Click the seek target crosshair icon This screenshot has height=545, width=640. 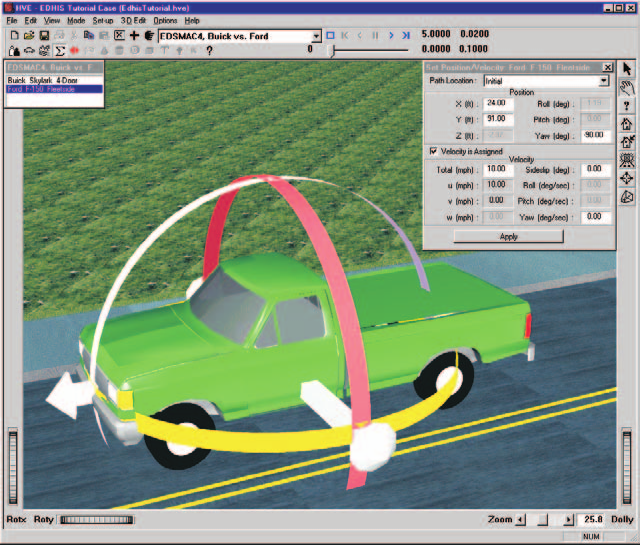point(627,178)
